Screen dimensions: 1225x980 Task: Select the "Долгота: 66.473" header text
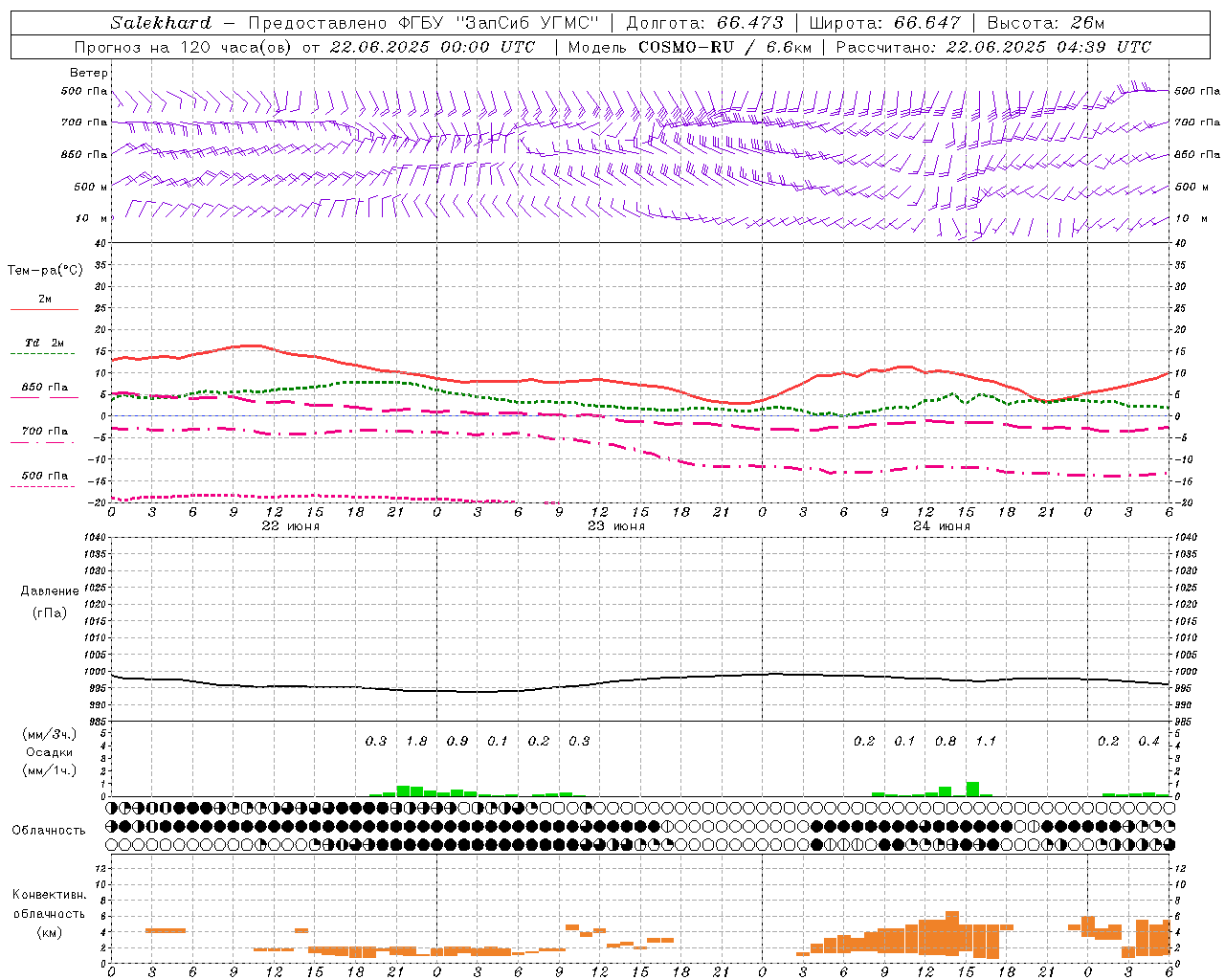tap(704, 23)
